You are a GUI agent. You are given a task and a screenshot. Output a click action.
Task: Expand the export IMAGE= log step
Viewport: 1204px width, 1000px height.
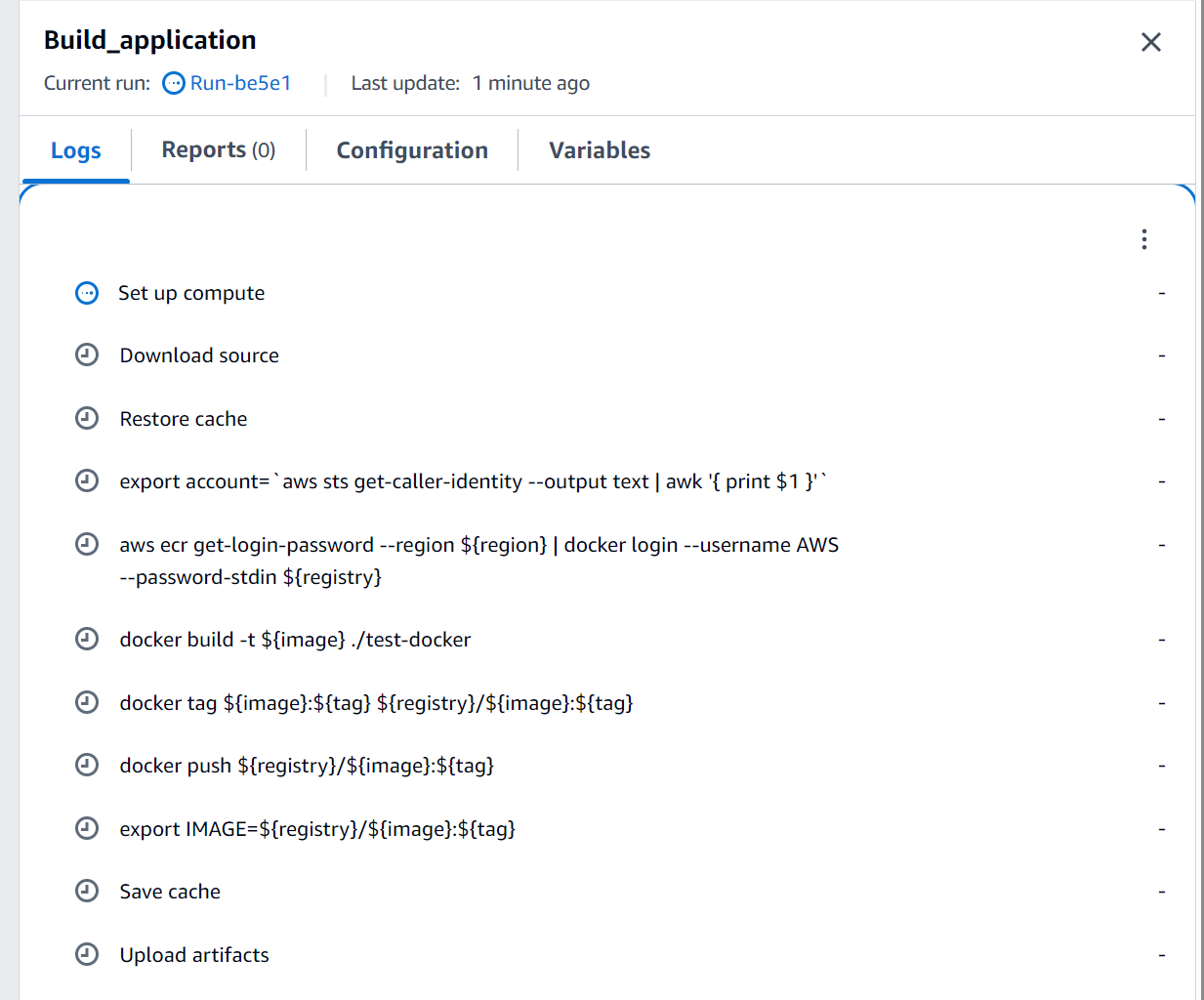(x=317, y=829)
